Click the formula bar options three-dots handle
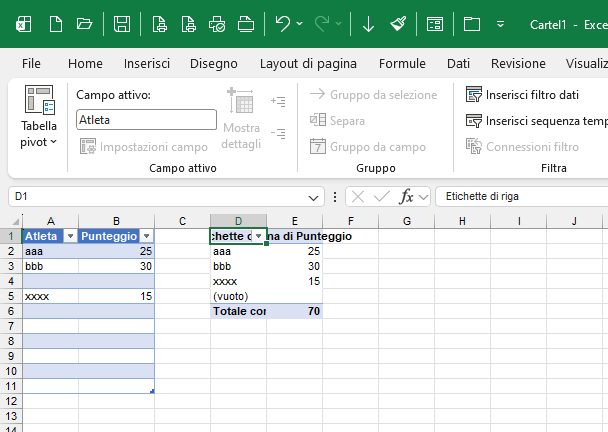Screen dimensions: 608x432 point(335,197)
